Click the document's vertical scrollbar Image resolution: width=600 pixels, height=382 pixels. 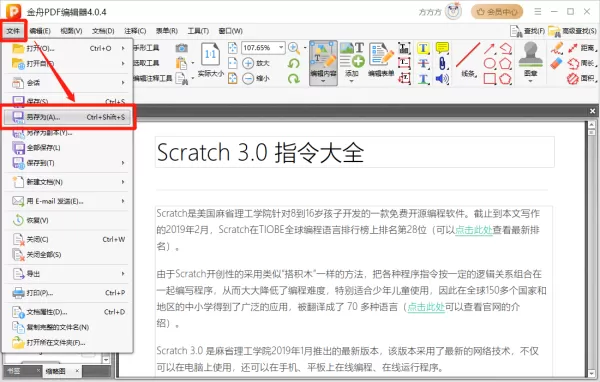(591, 249)
